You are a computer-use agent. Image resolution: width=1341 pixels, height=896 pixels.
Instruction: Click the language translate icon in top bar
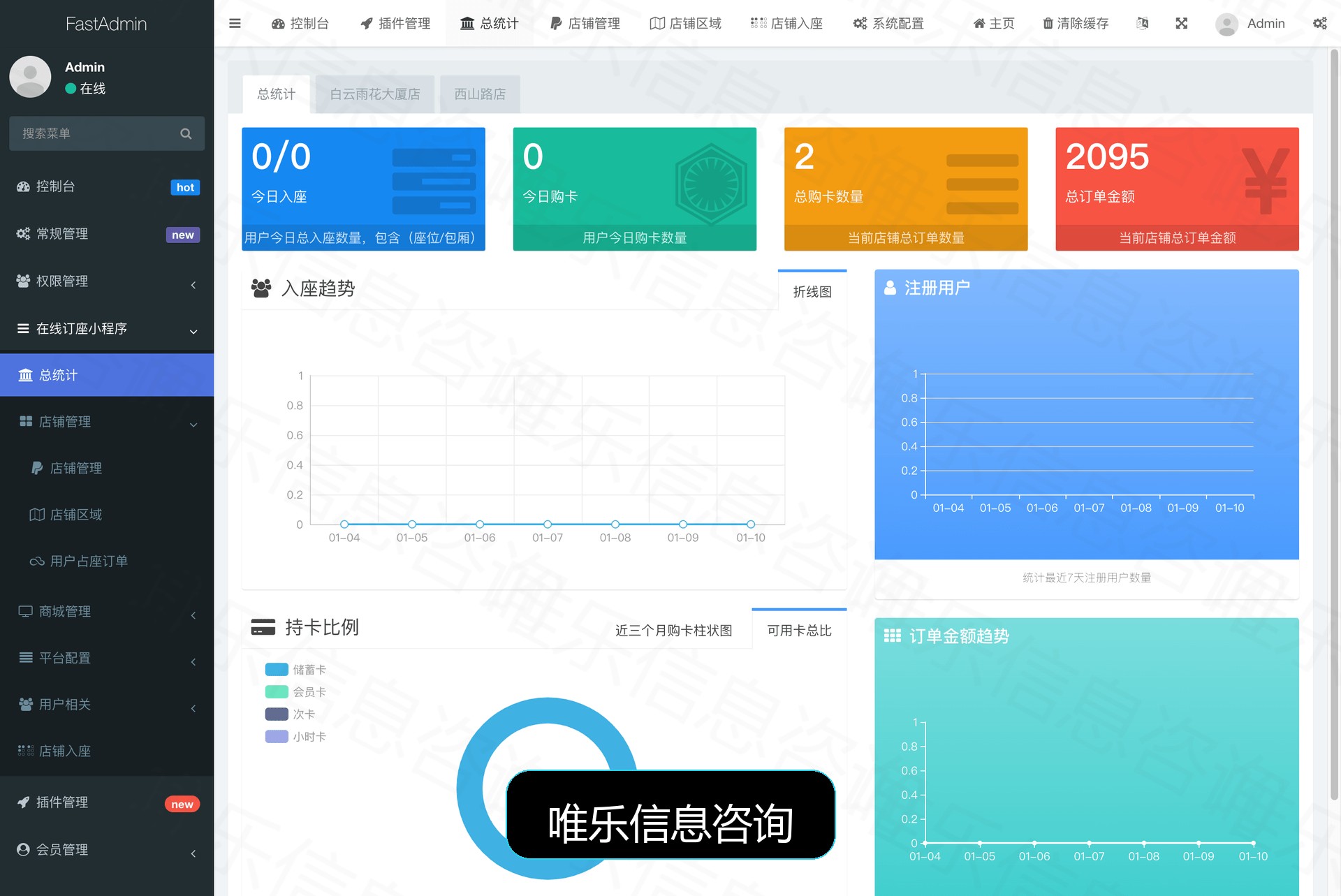pos(1143,24)
